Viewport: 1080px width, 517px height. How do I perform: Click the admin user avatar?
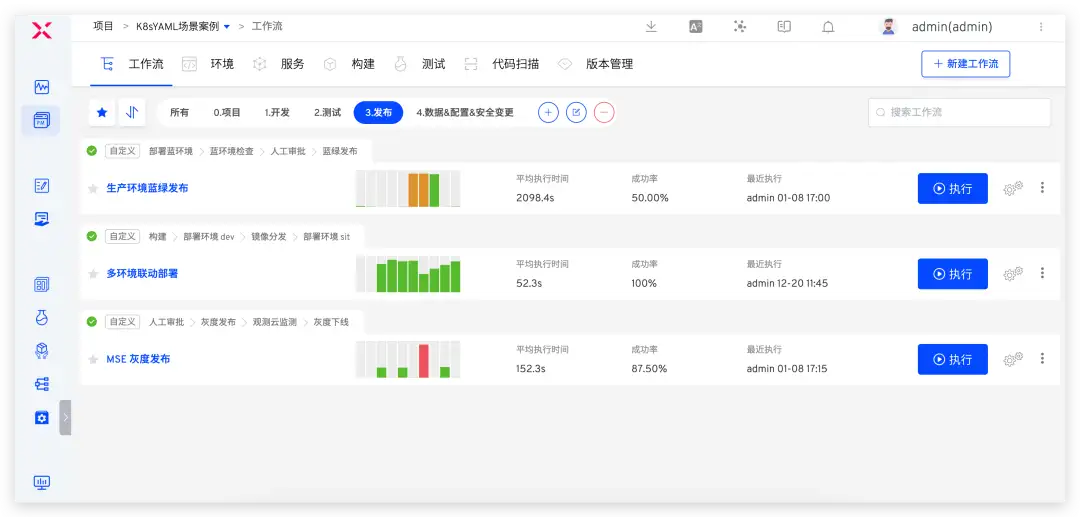[889, 27]
